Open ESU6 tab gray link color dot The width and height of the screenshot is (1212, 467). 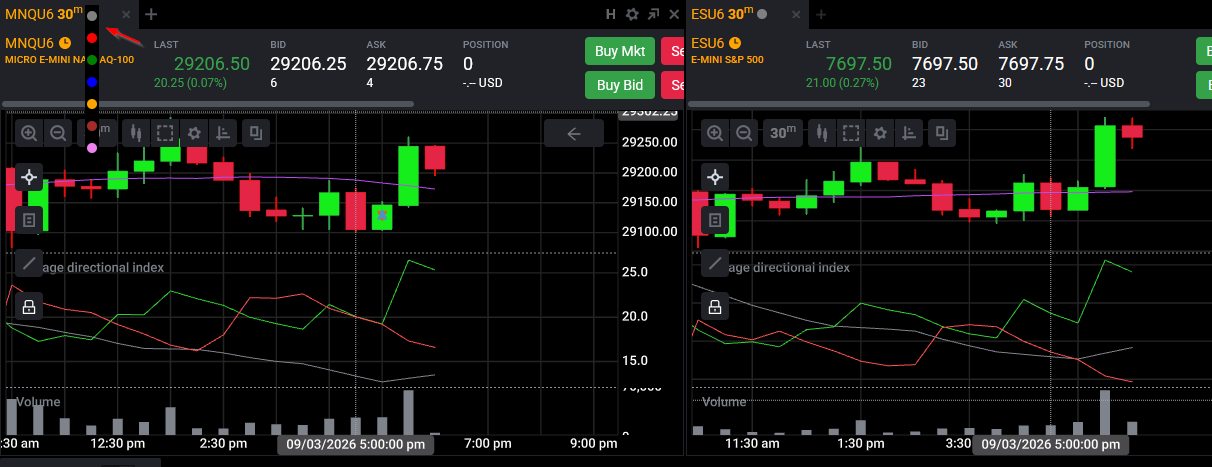coord(762,14)
